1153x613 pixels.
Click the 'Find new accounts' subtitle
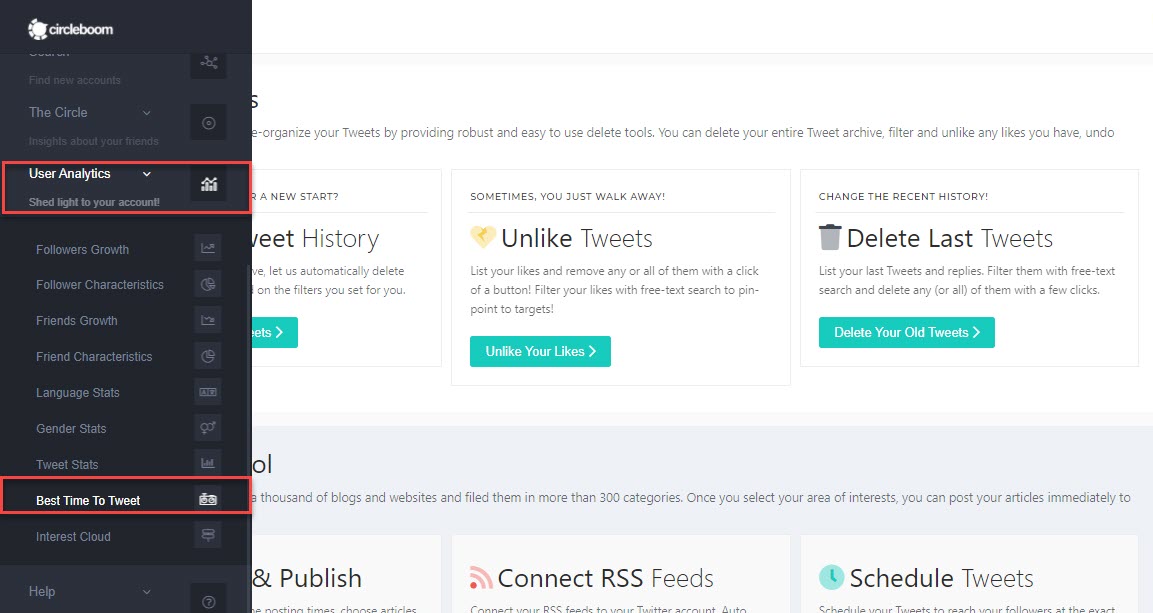coord(75,80)
